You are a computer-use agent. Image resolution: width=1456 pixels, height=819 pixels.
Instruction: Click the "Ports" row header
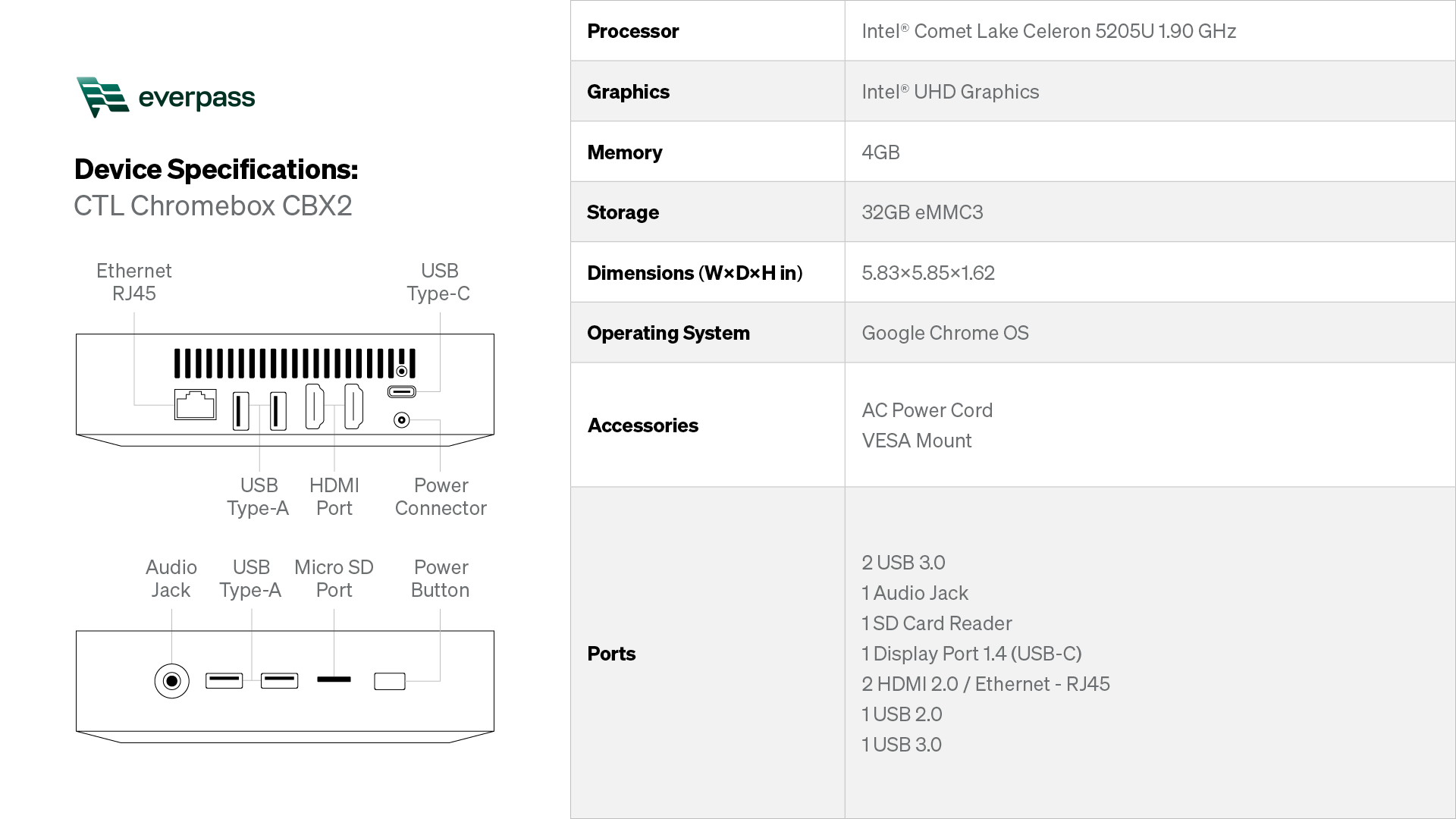coord(611,654)
